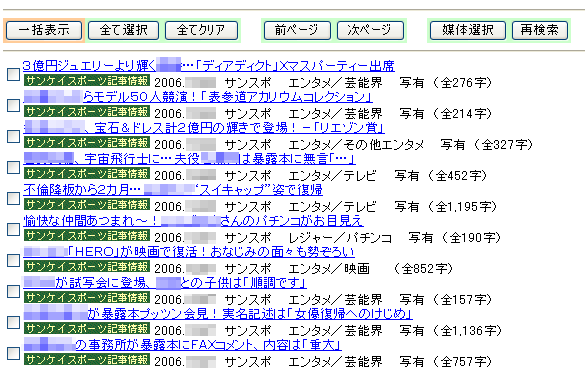The image size is (585, 369).
Task: Select all articles with 全て選択
Action: (x=123, y=30)
